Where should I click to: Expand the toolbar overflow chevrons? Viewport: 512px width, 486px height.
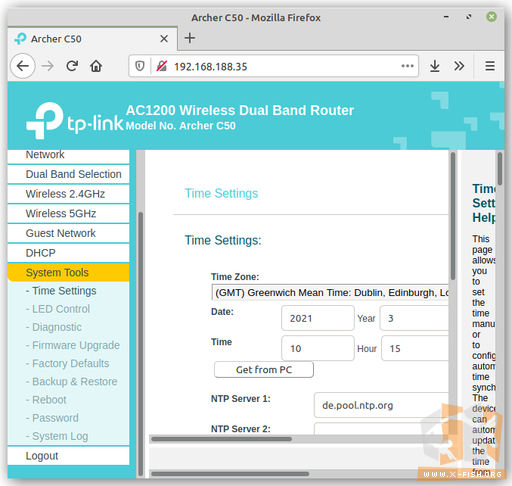[x=459, y=66]
